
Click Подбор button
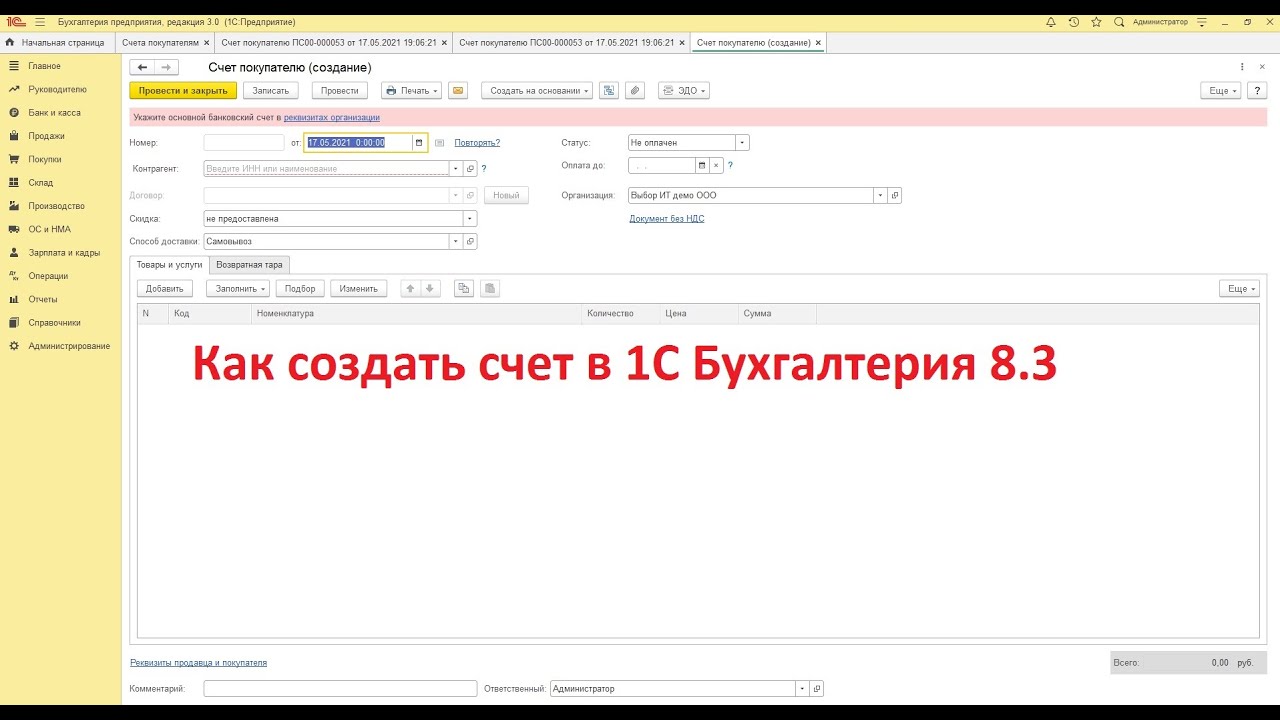click(300, 288)
